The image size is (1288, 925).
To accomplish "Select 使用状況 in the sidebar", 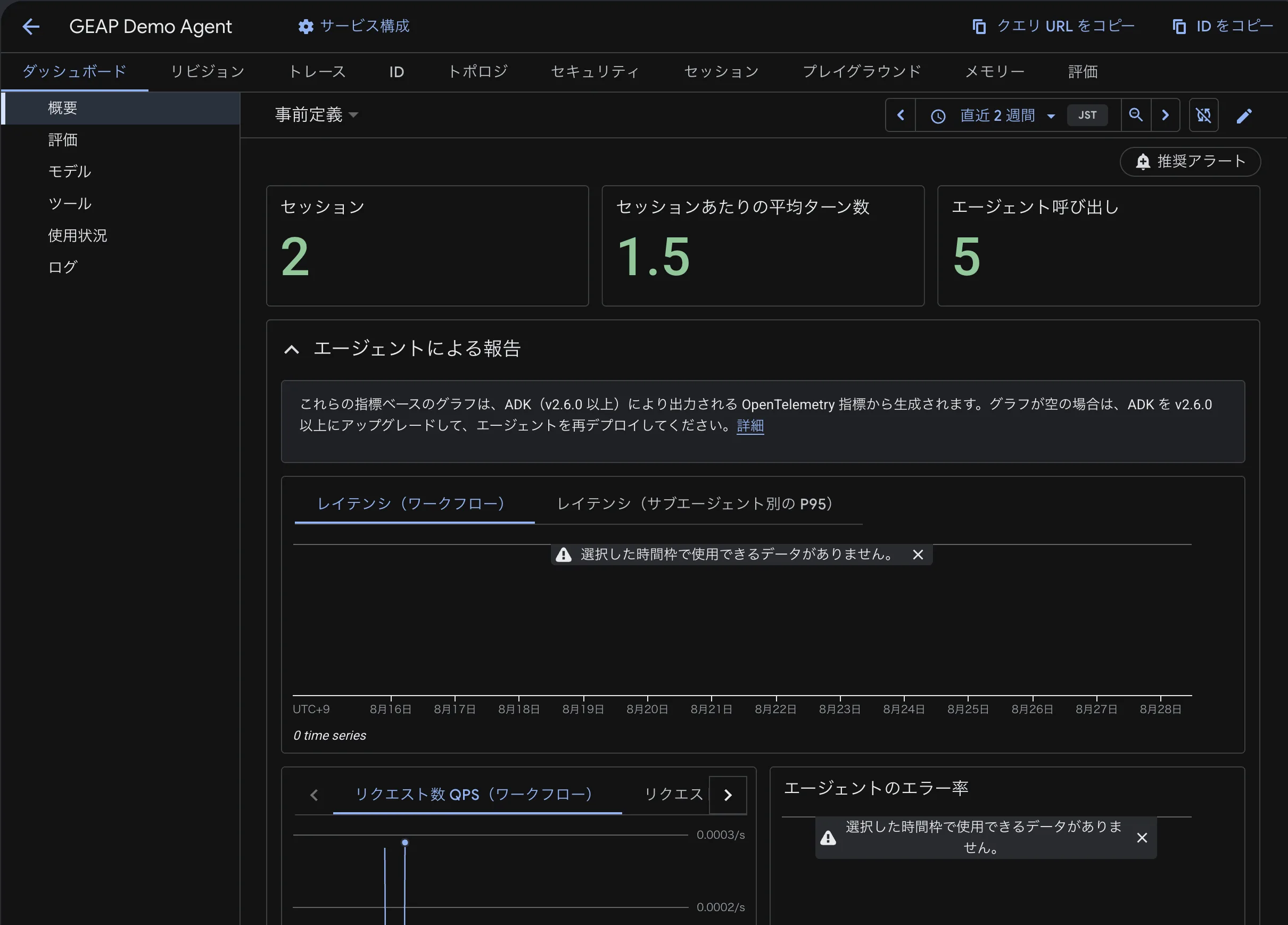I will pyautogui.click(x=120, y=235).
